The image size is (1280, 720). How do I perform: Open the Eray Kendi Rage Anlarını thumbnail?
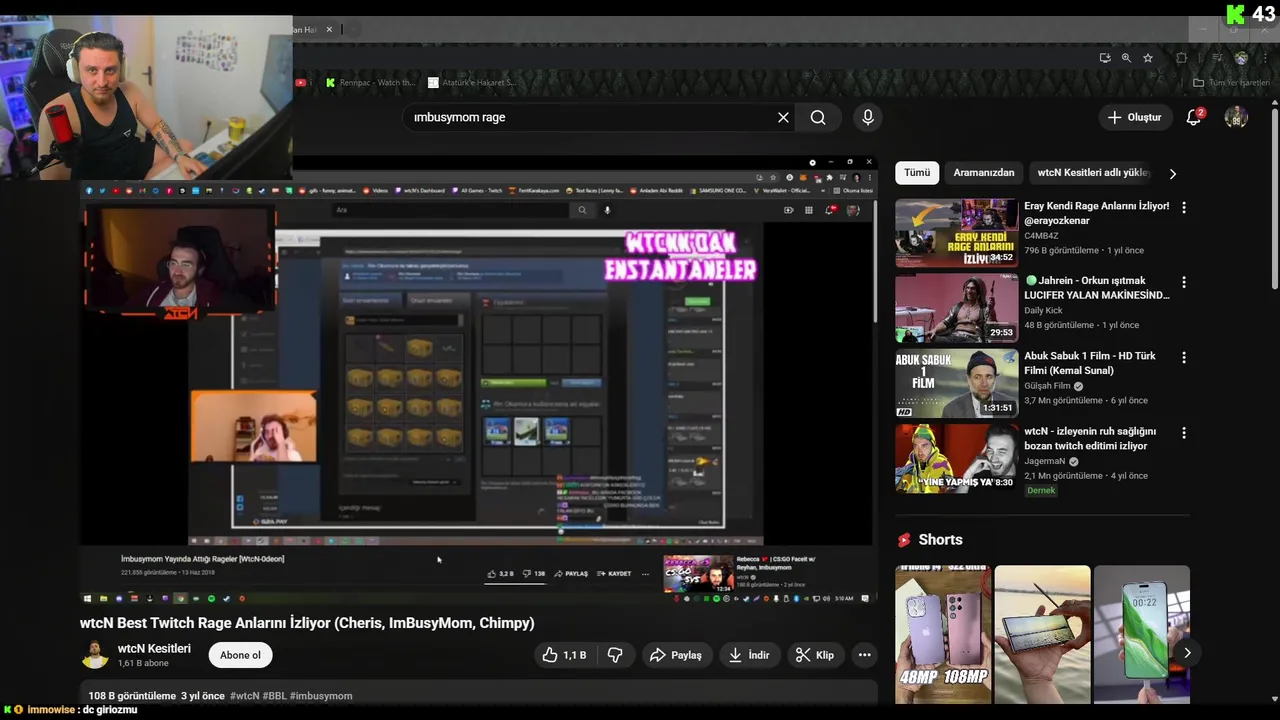957,233
